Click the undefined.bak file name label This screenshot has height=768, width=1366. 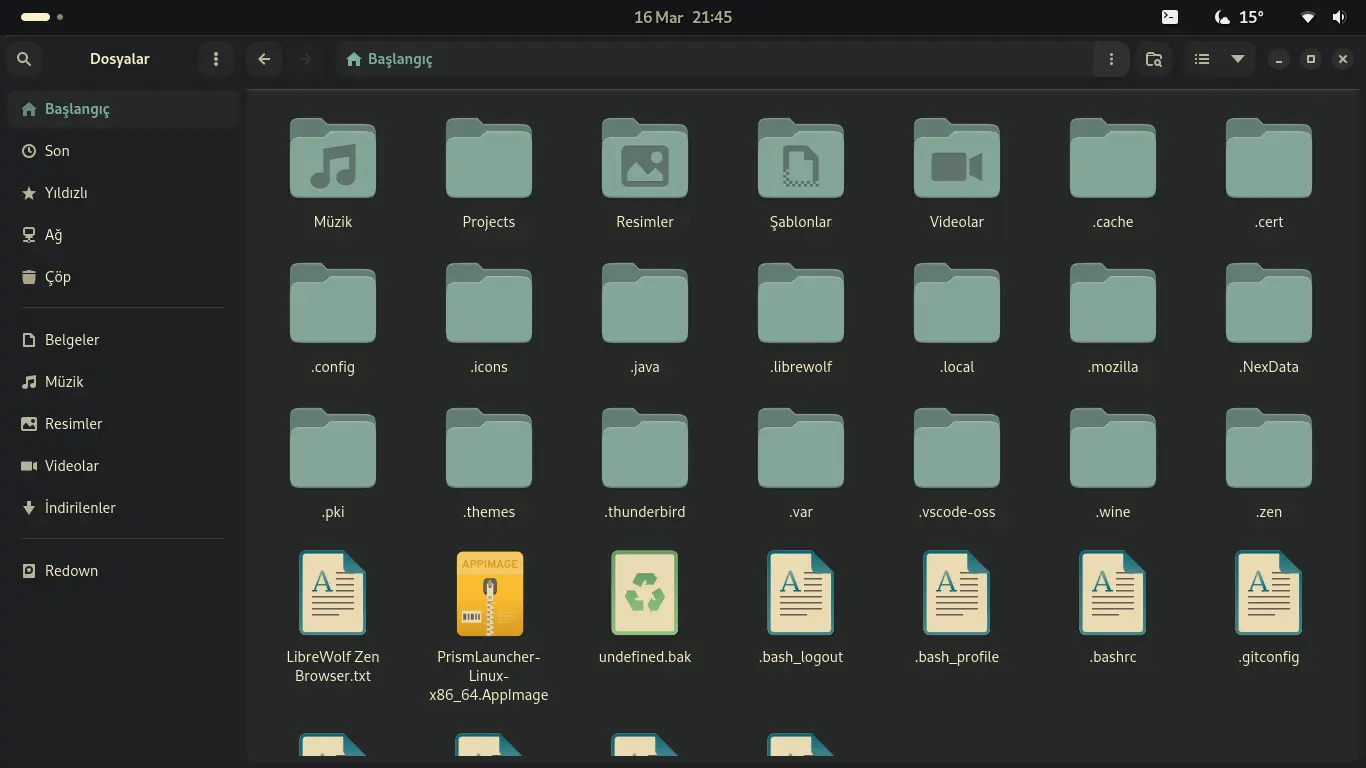645,657
